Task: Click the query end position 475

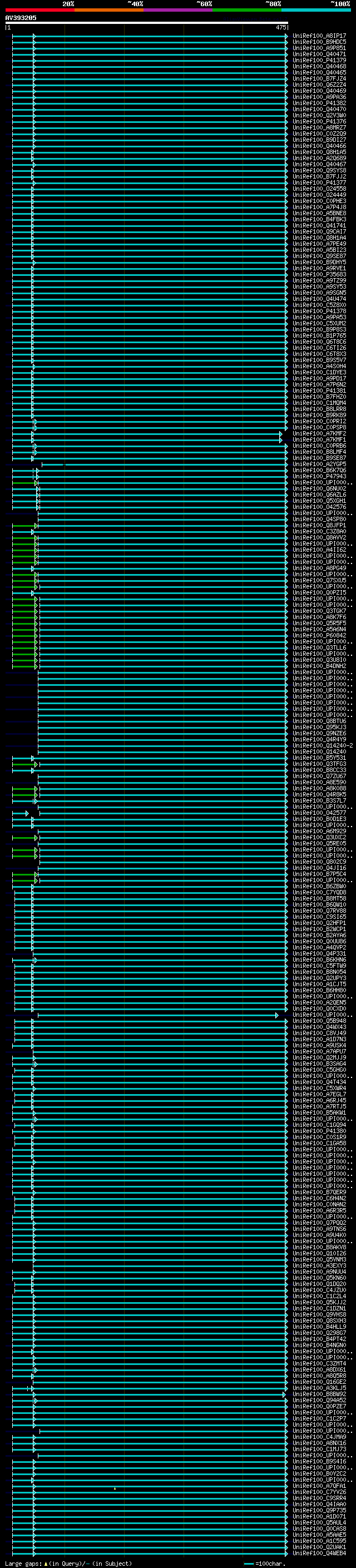Action: pos(281,27)
